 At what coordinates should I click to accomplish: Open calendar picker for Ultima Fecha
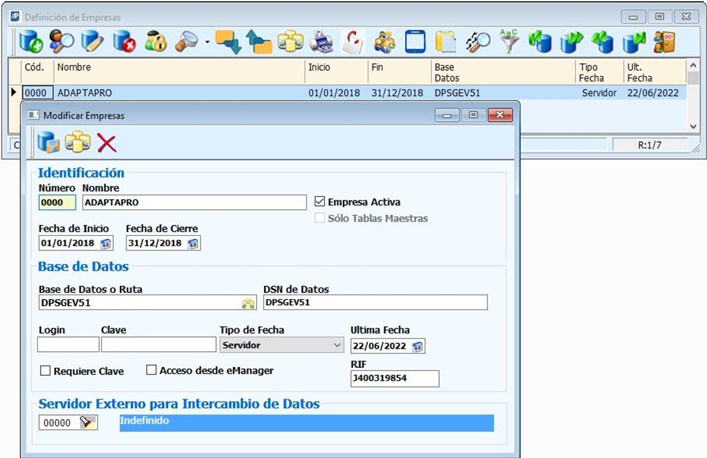[x=418, y=346]
